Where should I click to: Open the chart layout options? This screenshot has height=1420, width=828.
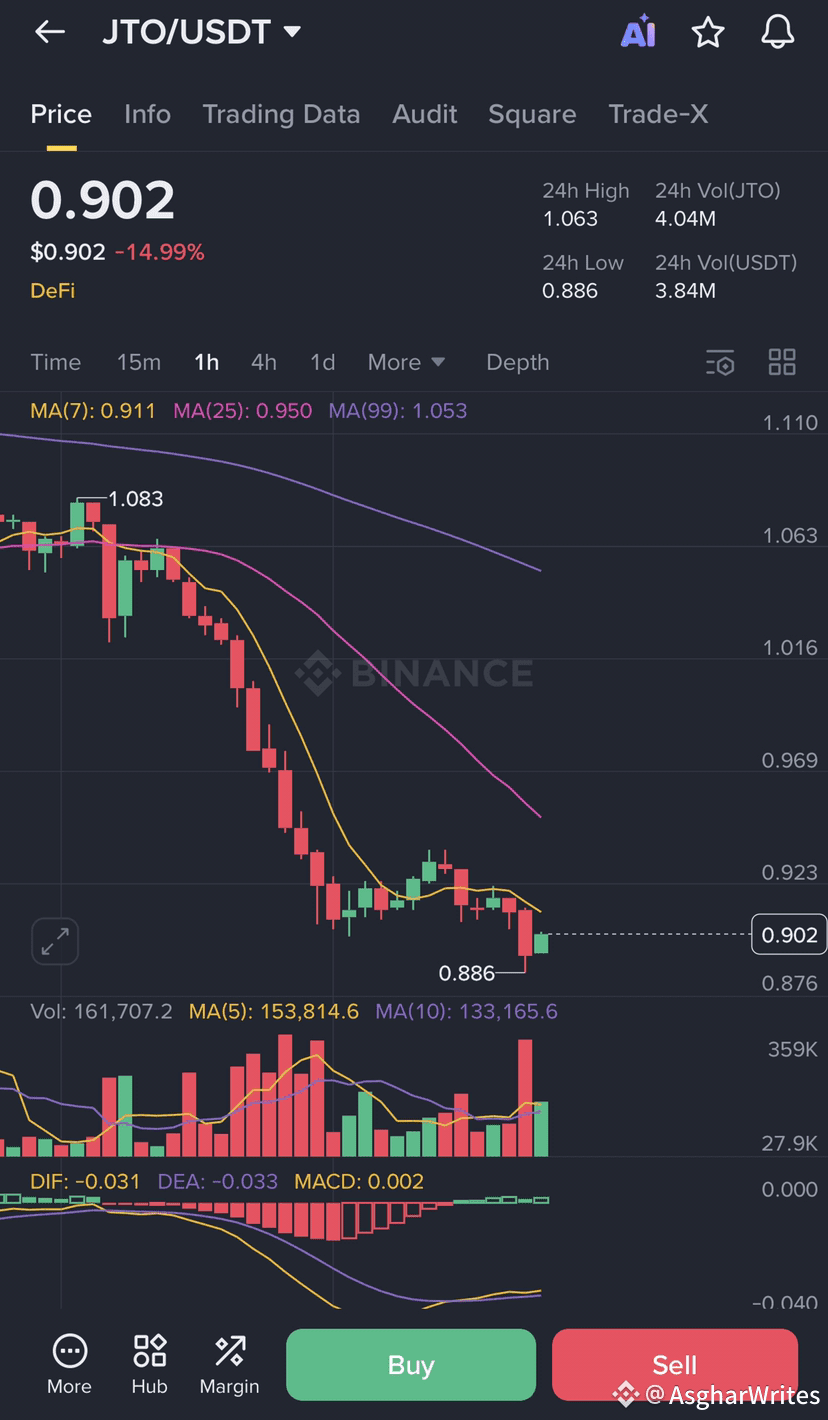pyautogui.click(x=782, y=363)
